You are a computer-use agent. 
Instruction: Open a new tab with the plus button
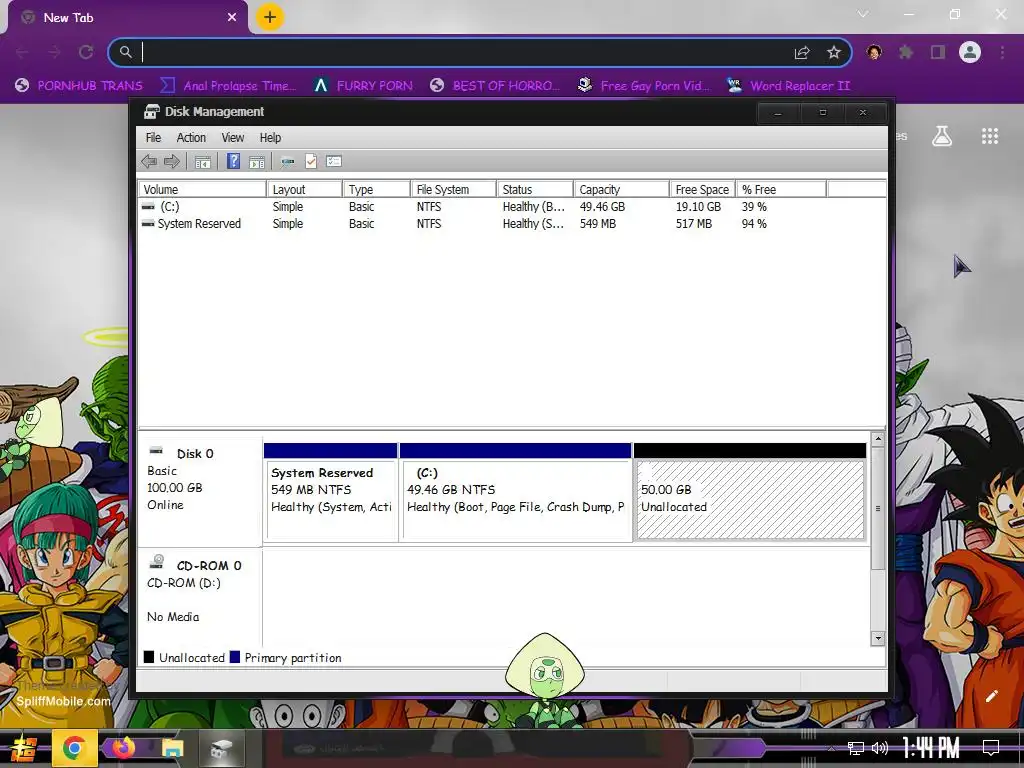[270, 17]
